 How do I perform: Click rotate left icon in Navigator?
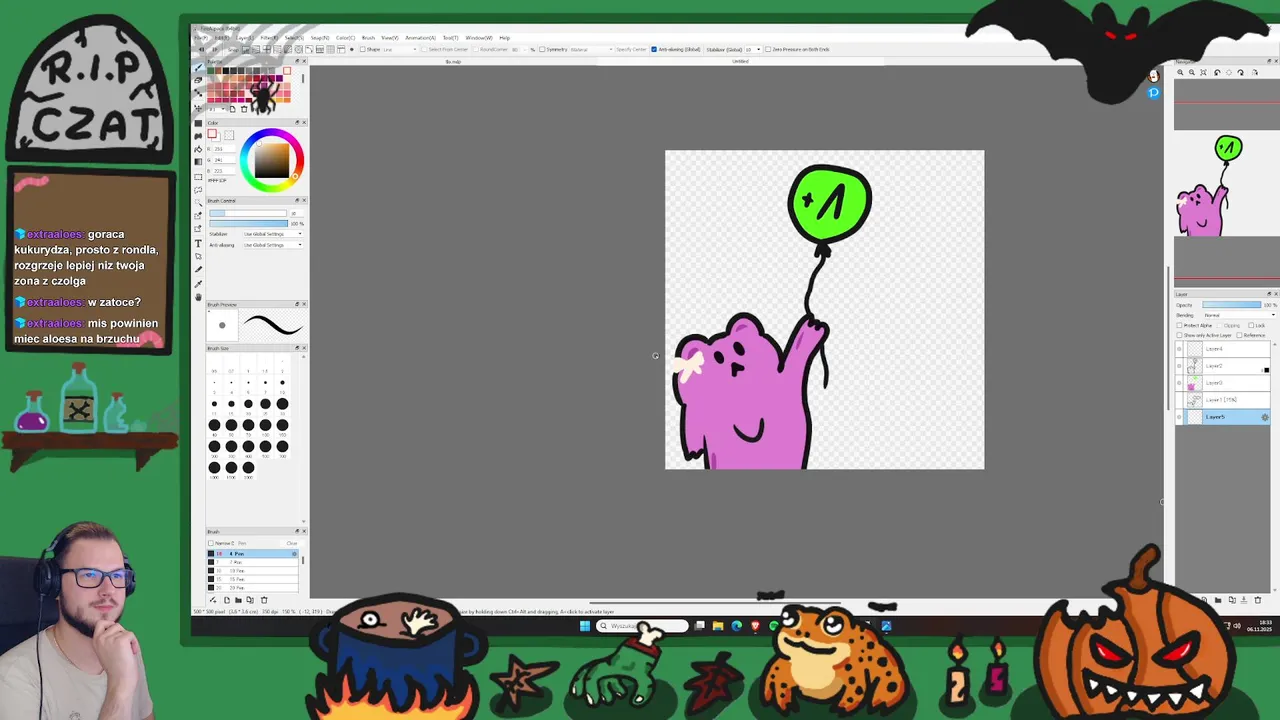pos(1217,72)
